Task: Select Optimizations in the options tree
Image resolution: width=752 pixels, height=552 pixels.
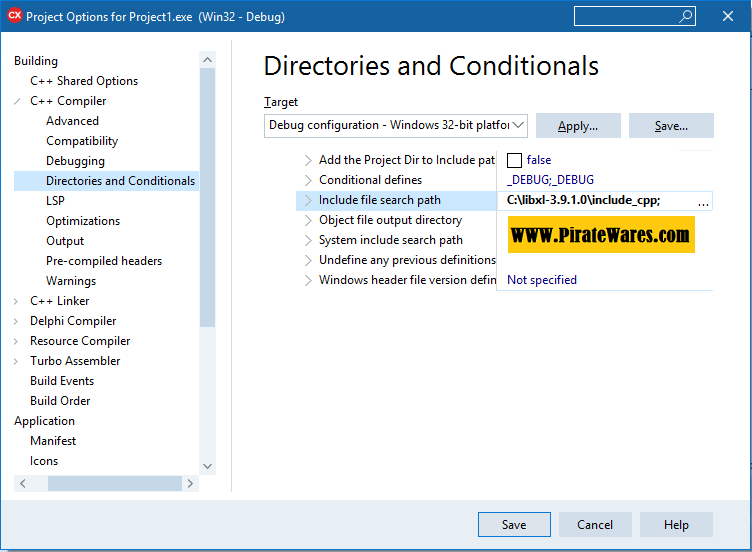Action: 83,221
